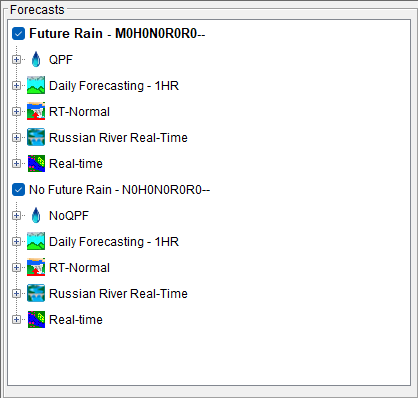Screen dimensions: 418x398
Task: Click RT-Normal dam icon under No Future Rain
Action: (x=36, y=267)
